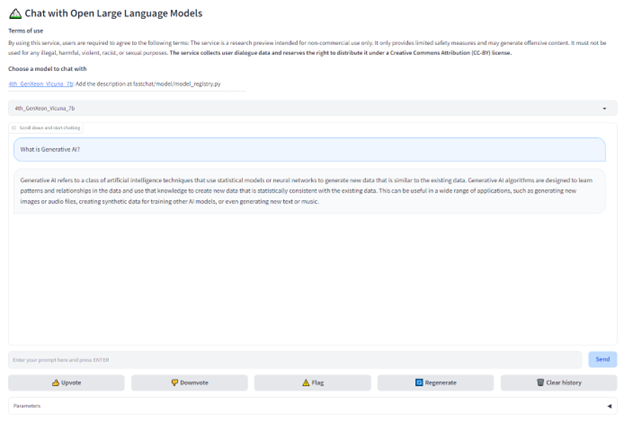Focus the prompt text input field
Image resolution: width=624 pixels, height=422 pixels.
(295, 360)
